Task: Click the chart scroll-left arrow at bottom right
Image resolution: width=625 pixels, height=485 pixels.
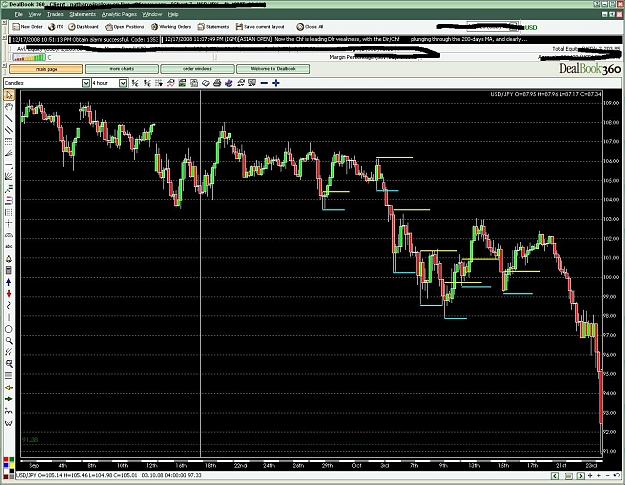Action: point(555,476)
